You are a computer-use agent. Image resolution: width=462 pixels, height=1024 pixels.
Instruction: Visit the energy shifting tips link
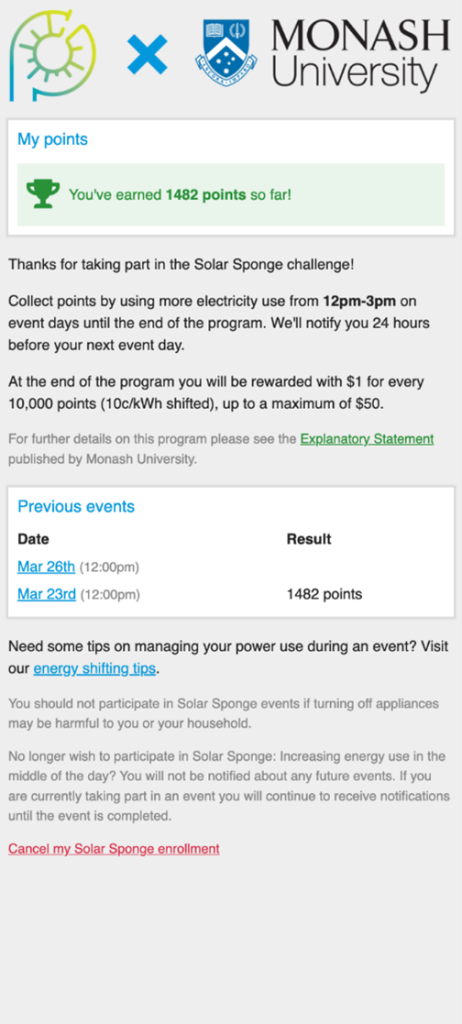95,669
